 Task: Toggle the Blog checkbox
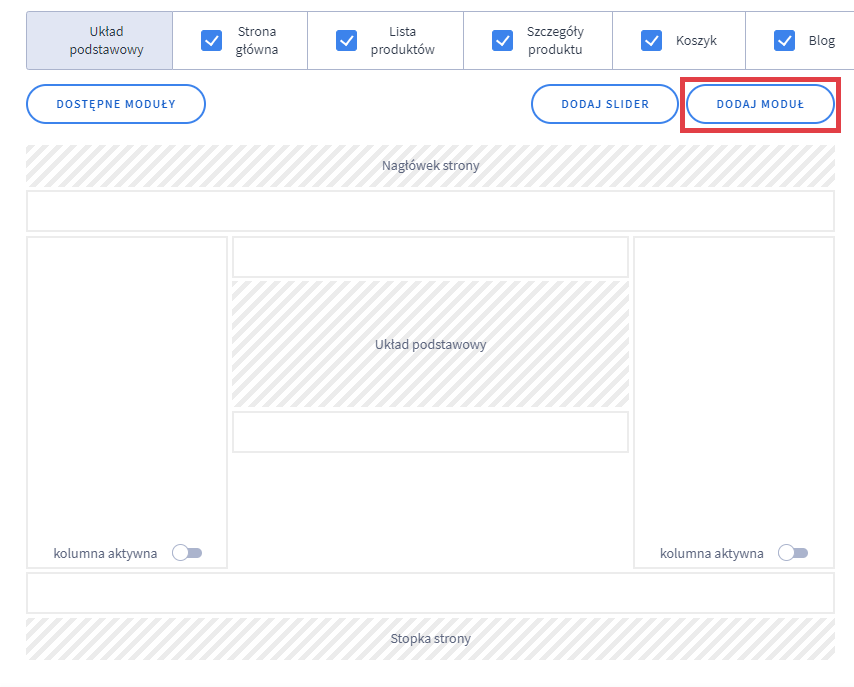point(784,40)
